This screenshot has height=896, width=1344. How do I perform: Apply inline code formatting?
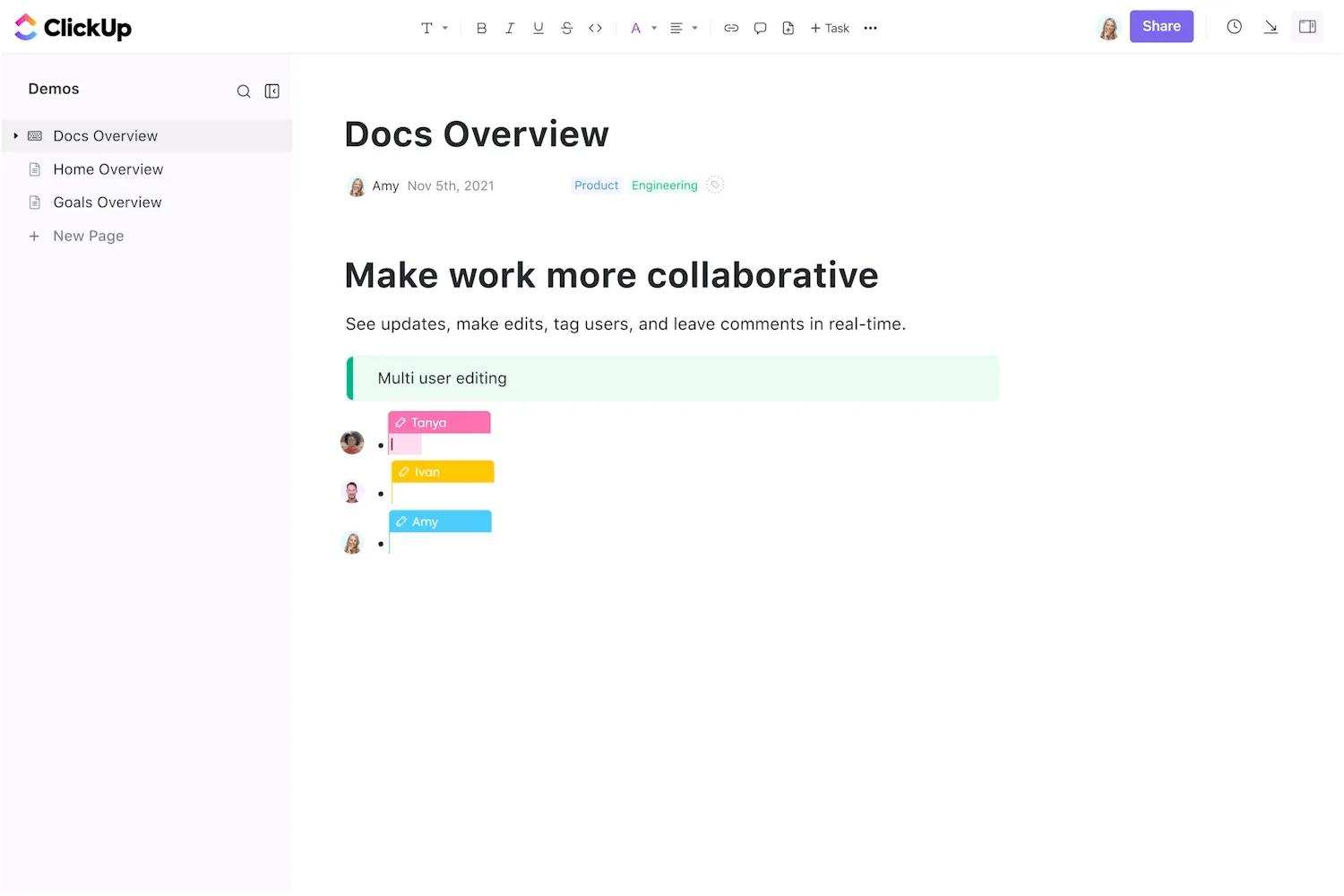pyautogui.click(x=595, y=28)
